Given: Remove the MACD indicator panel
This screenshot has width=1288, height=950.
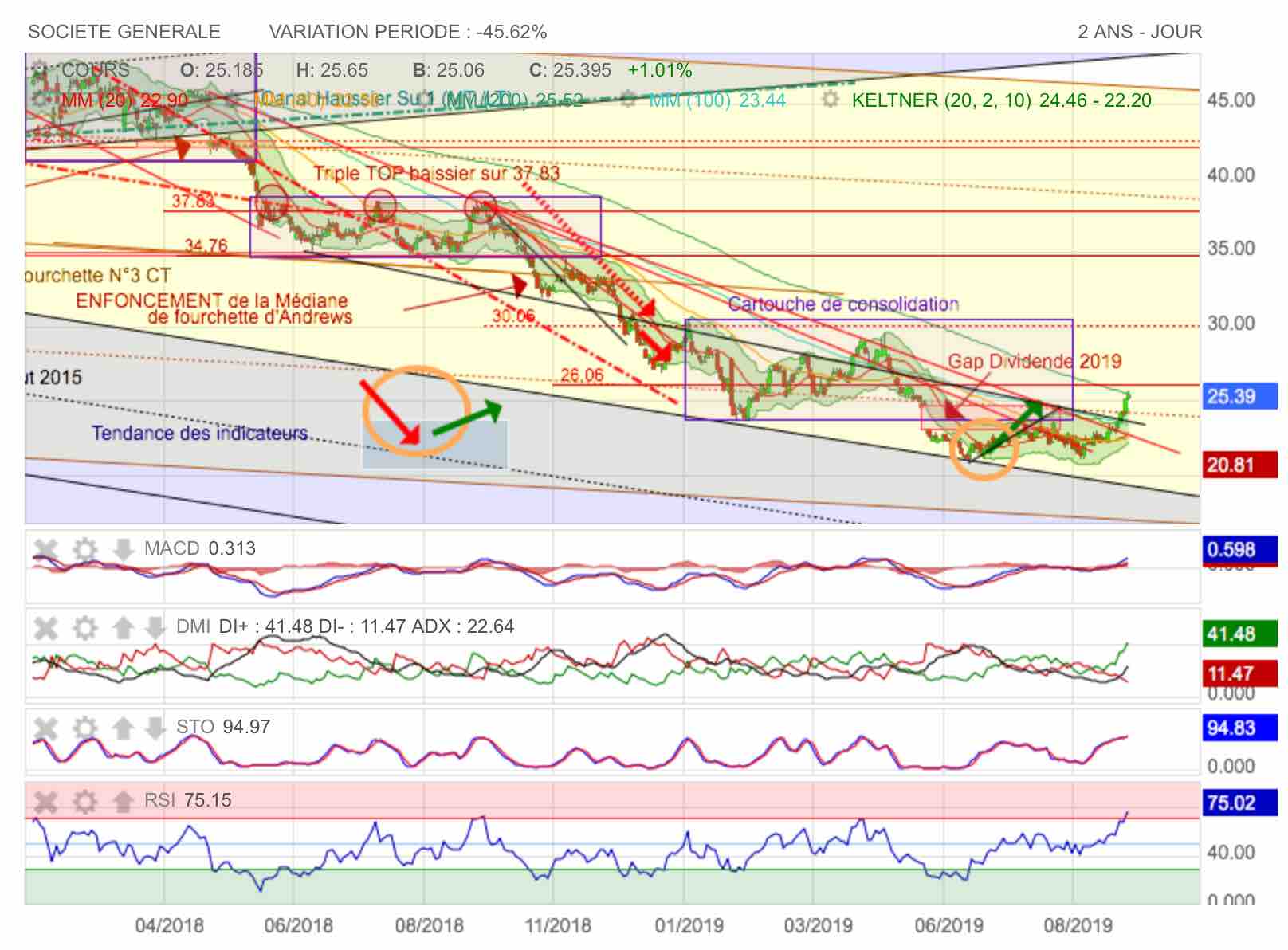Looking at the screenshot, I should coord(46,549).
